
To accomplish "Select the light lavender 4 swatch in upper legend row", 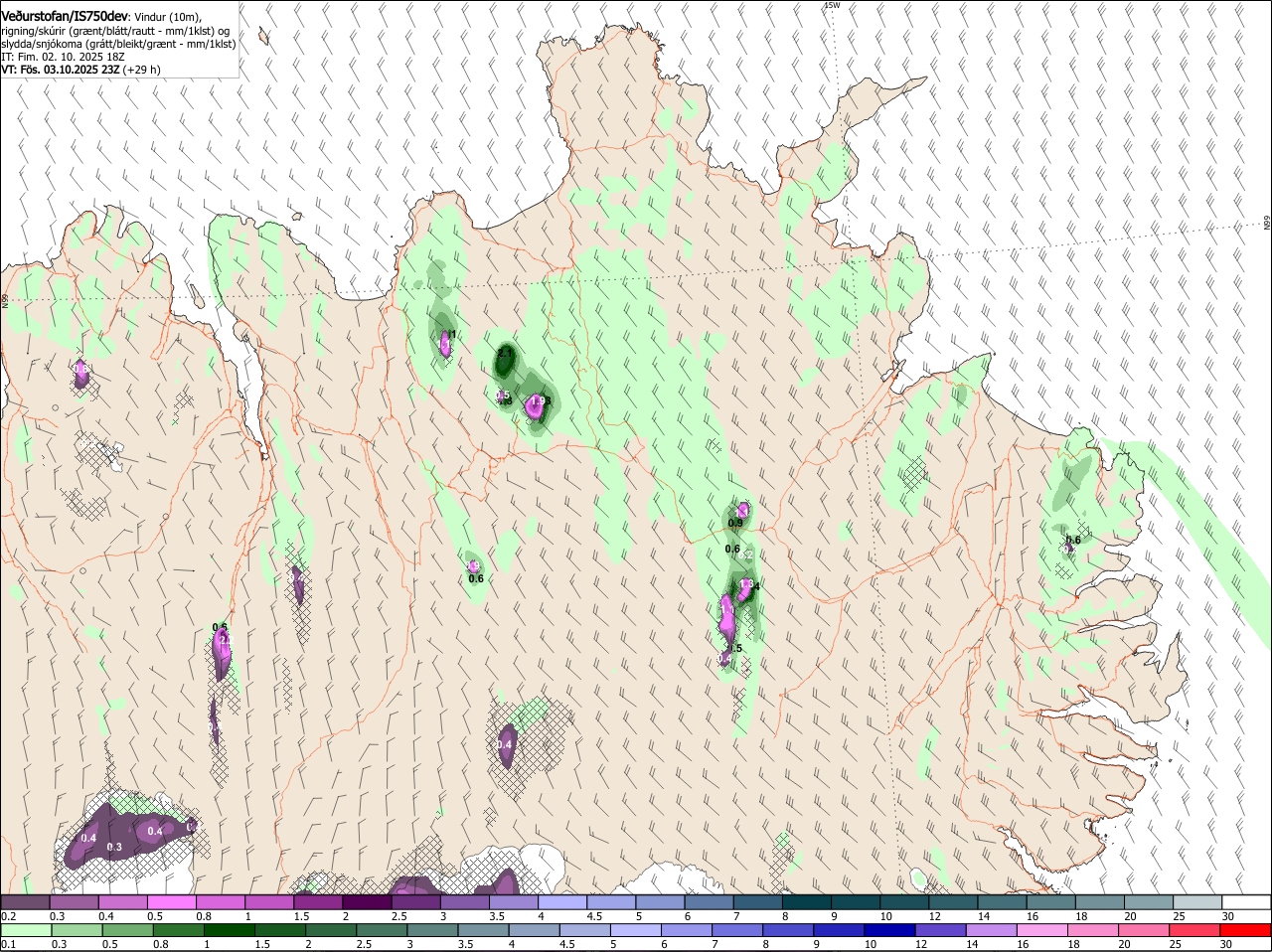I will pos(562,902).
